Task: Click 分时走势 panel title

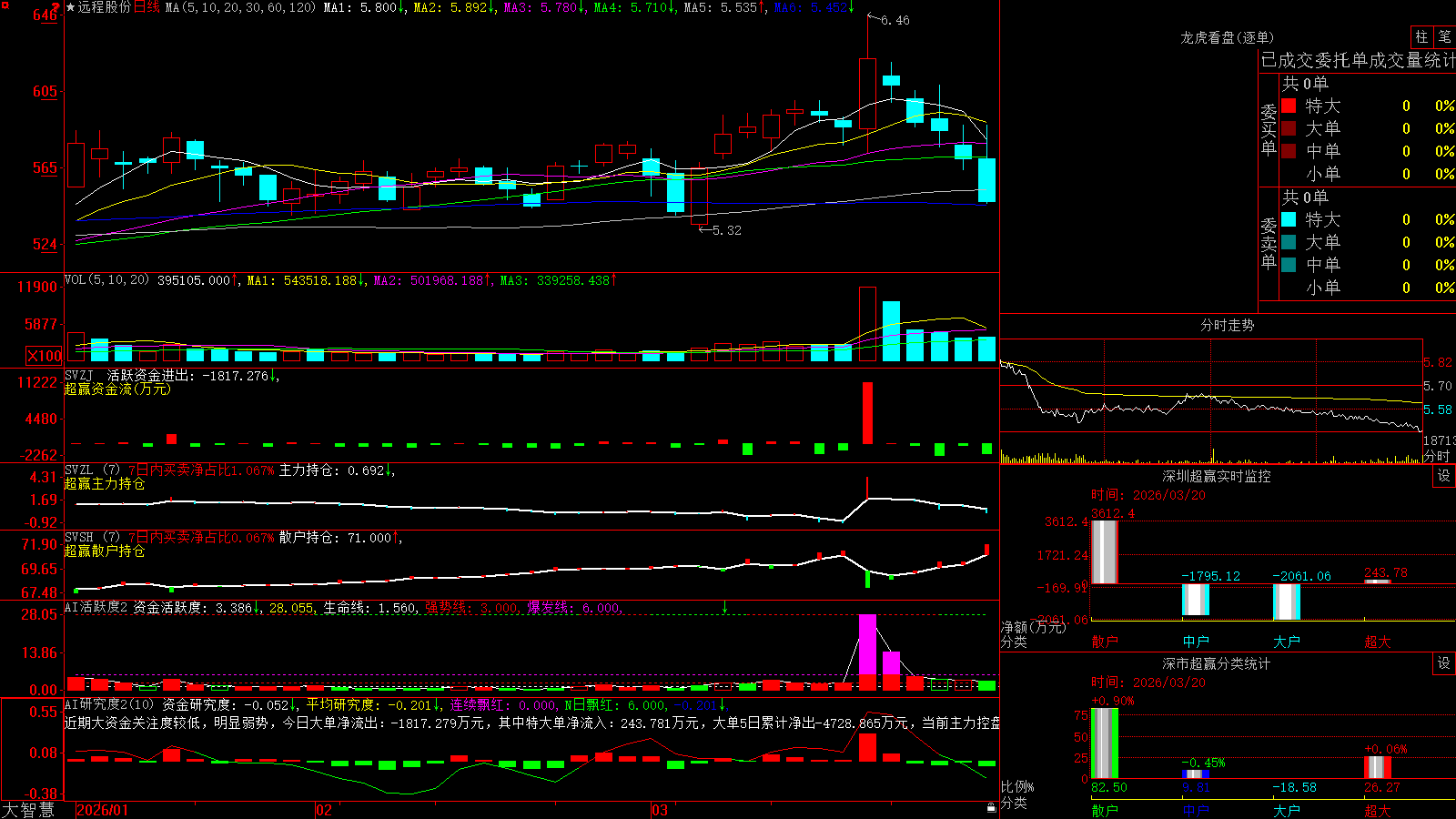Action: pos(1227,325)
